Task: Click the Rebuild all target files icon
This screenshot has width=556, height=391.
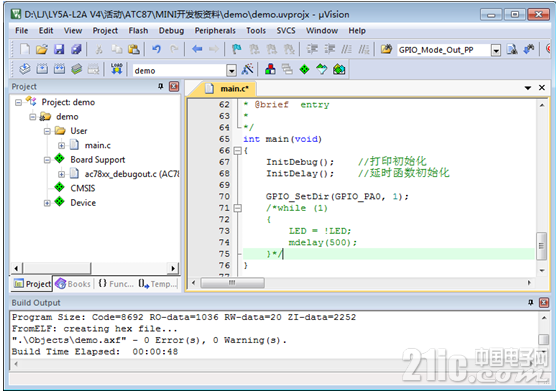Action: point(59,69)
